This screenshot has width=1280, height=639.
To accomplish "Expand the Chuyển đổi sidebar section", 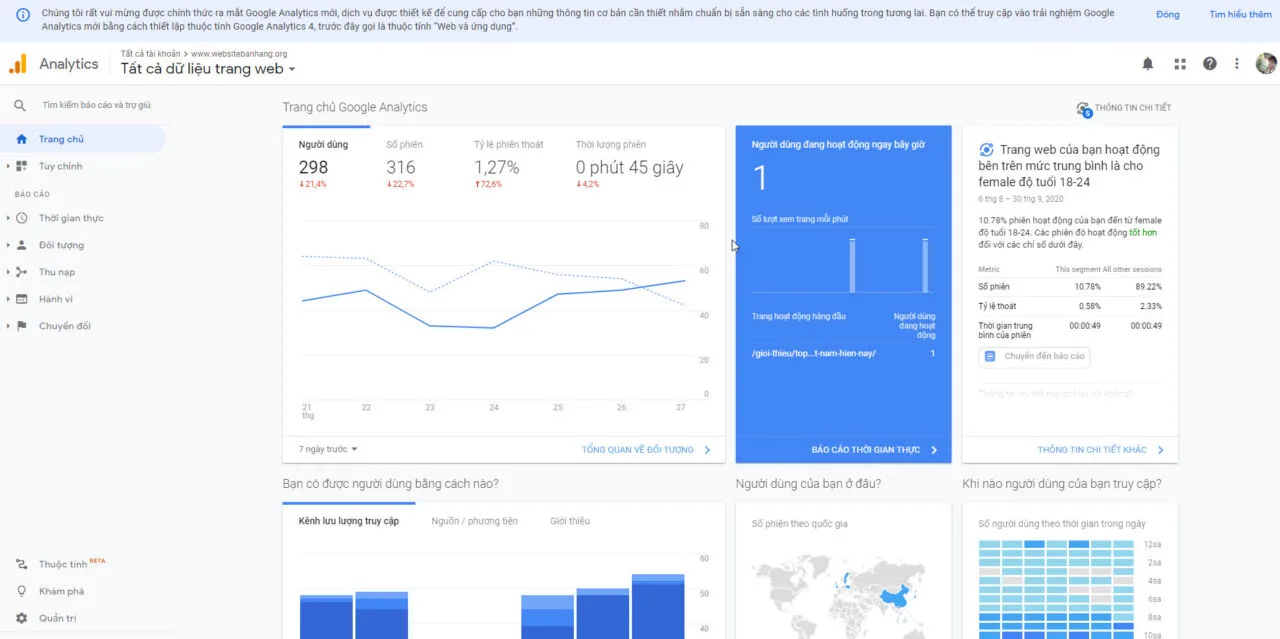I will click(x=8, y=326).
